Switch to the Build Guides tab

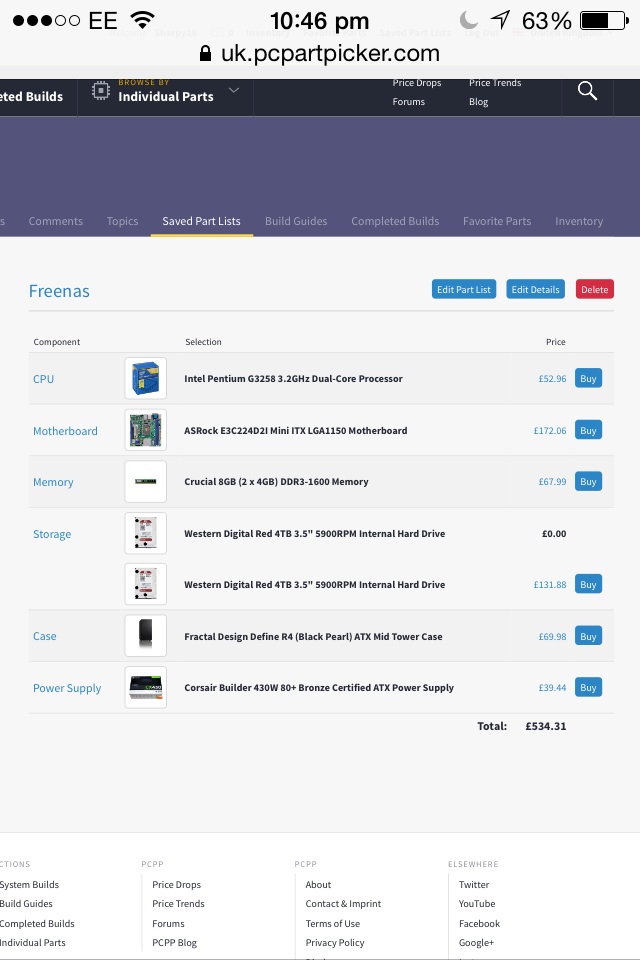[296, 221]
